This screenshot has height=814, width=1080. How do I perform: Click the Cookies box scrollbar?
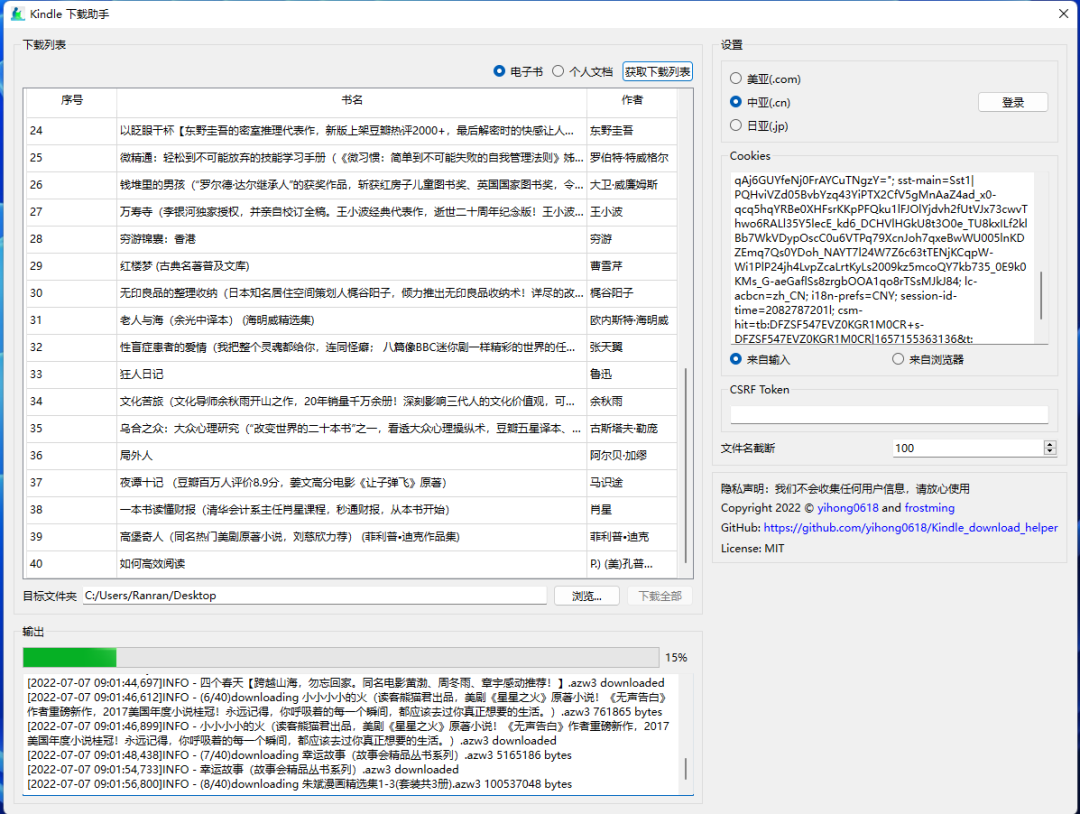(x=1041, y=295)
